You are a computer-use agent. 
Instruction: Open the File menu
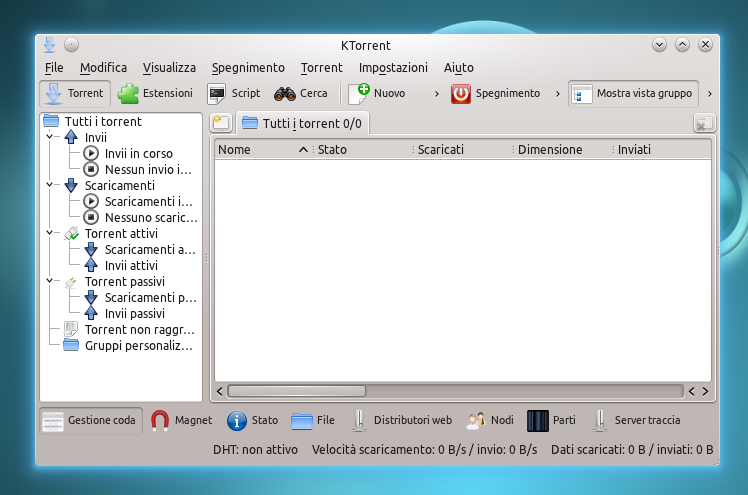[x=54, y=68]
